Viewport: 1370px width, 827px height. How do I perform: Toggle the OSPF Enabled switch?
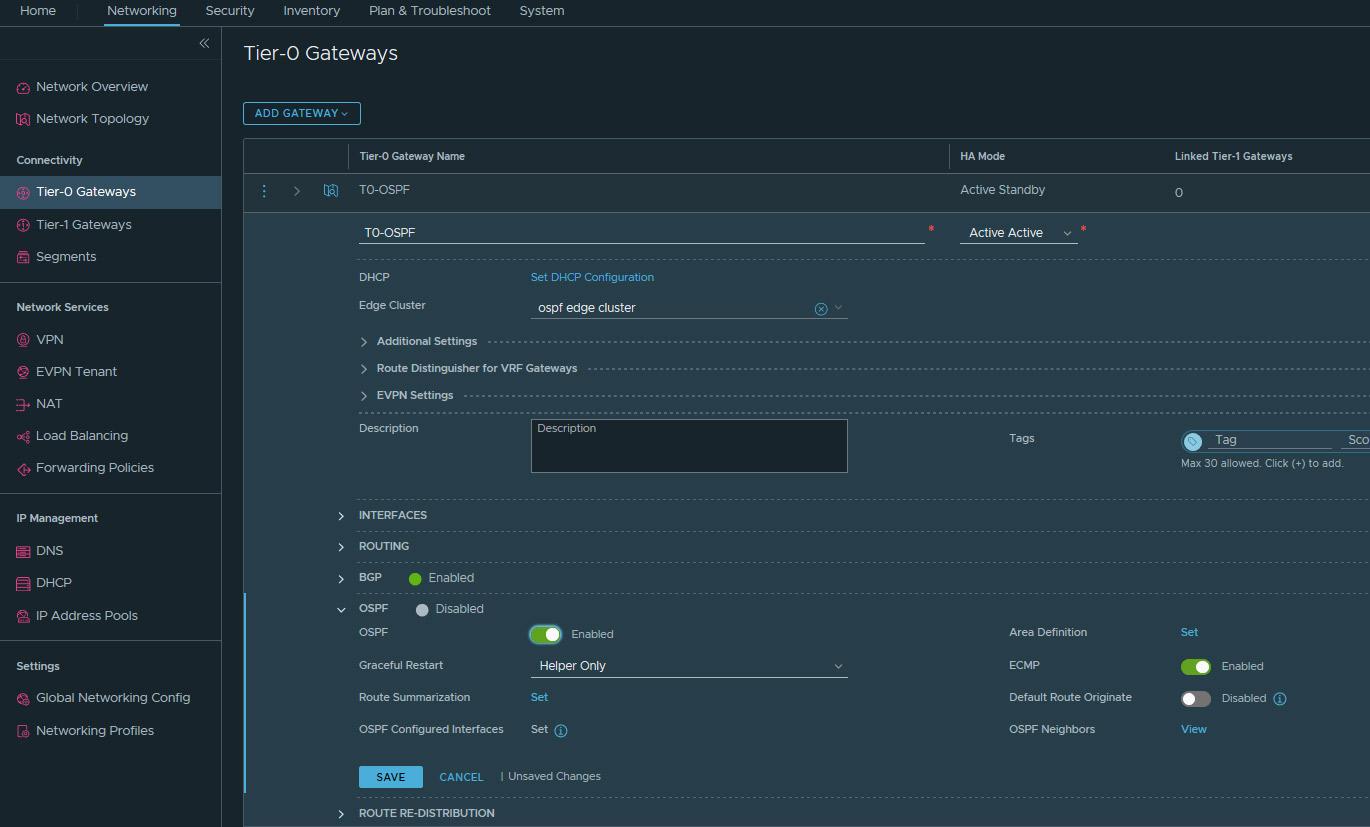point(545,634)
